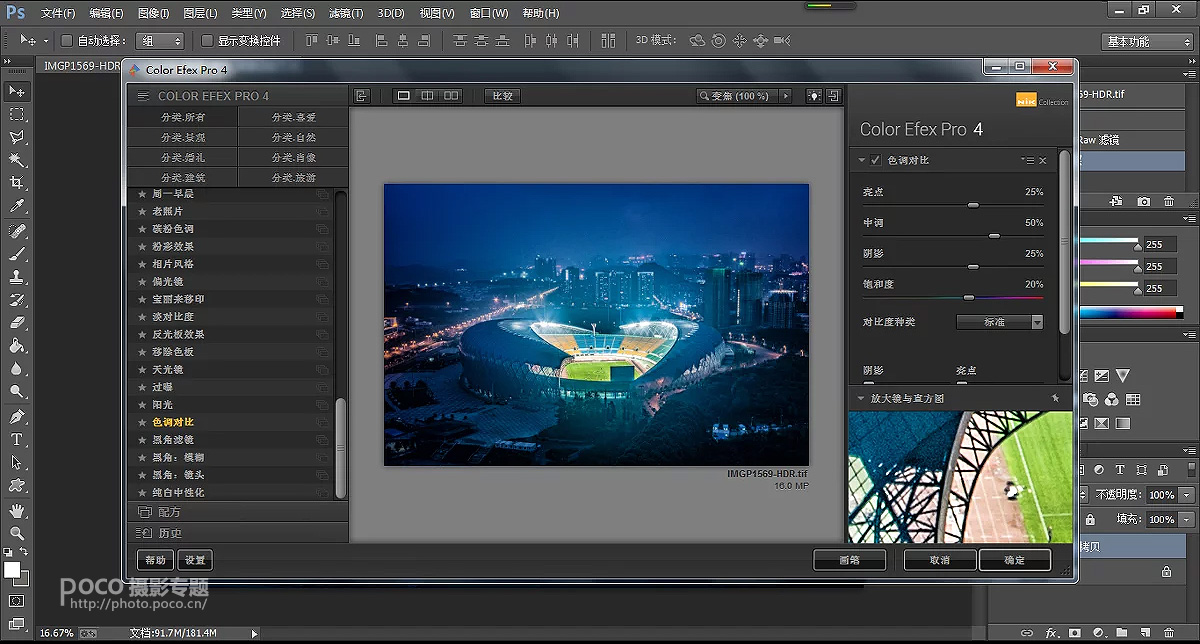Select the Clone Stamp tool

[x=17, y=277]
